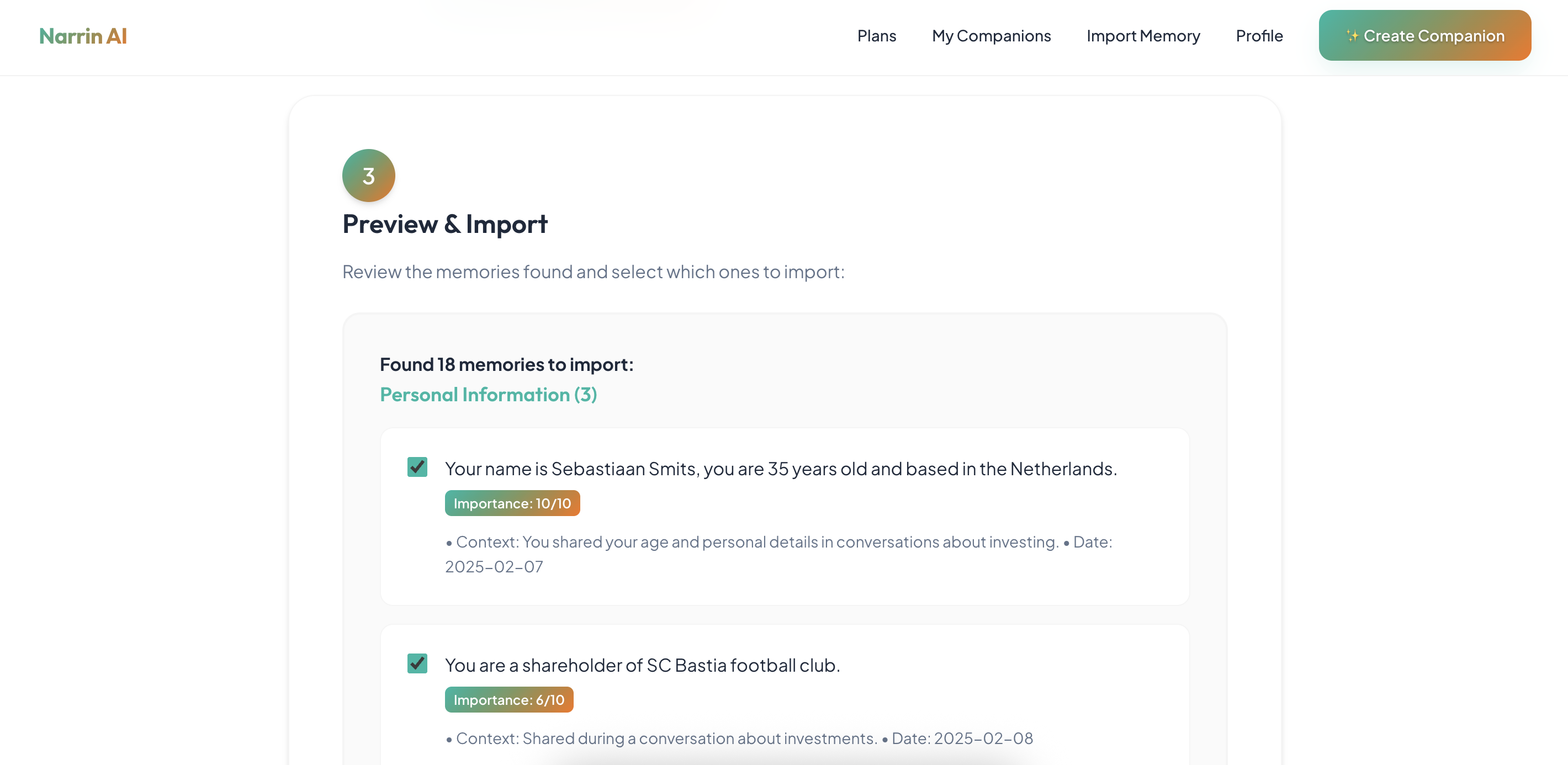
Task: Click the Importance: 6/10 badge
Action: (x=508, y=700)
